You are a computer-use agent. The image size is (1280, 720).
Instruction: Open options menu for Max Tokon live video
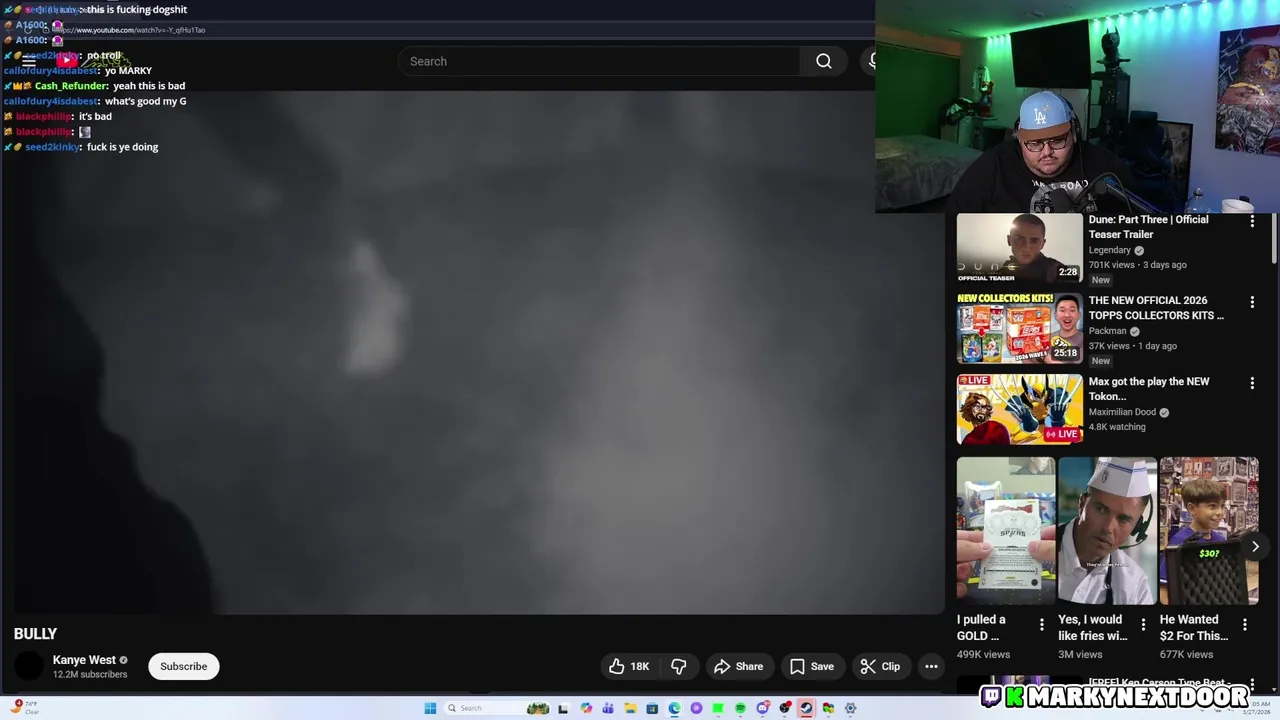(x=1252, y=383)
